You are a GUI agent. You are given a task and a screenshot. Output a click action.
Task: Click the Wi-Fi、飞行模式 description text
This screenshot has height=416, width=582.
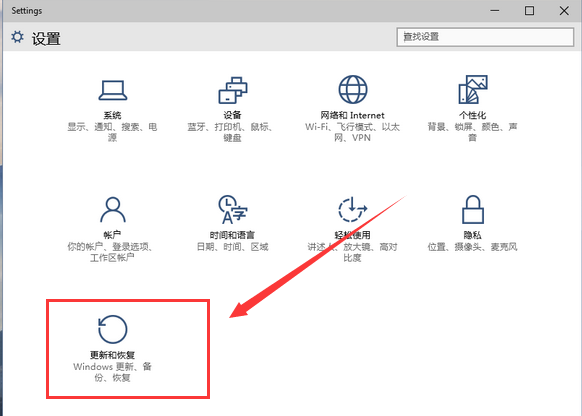point(353,132)
